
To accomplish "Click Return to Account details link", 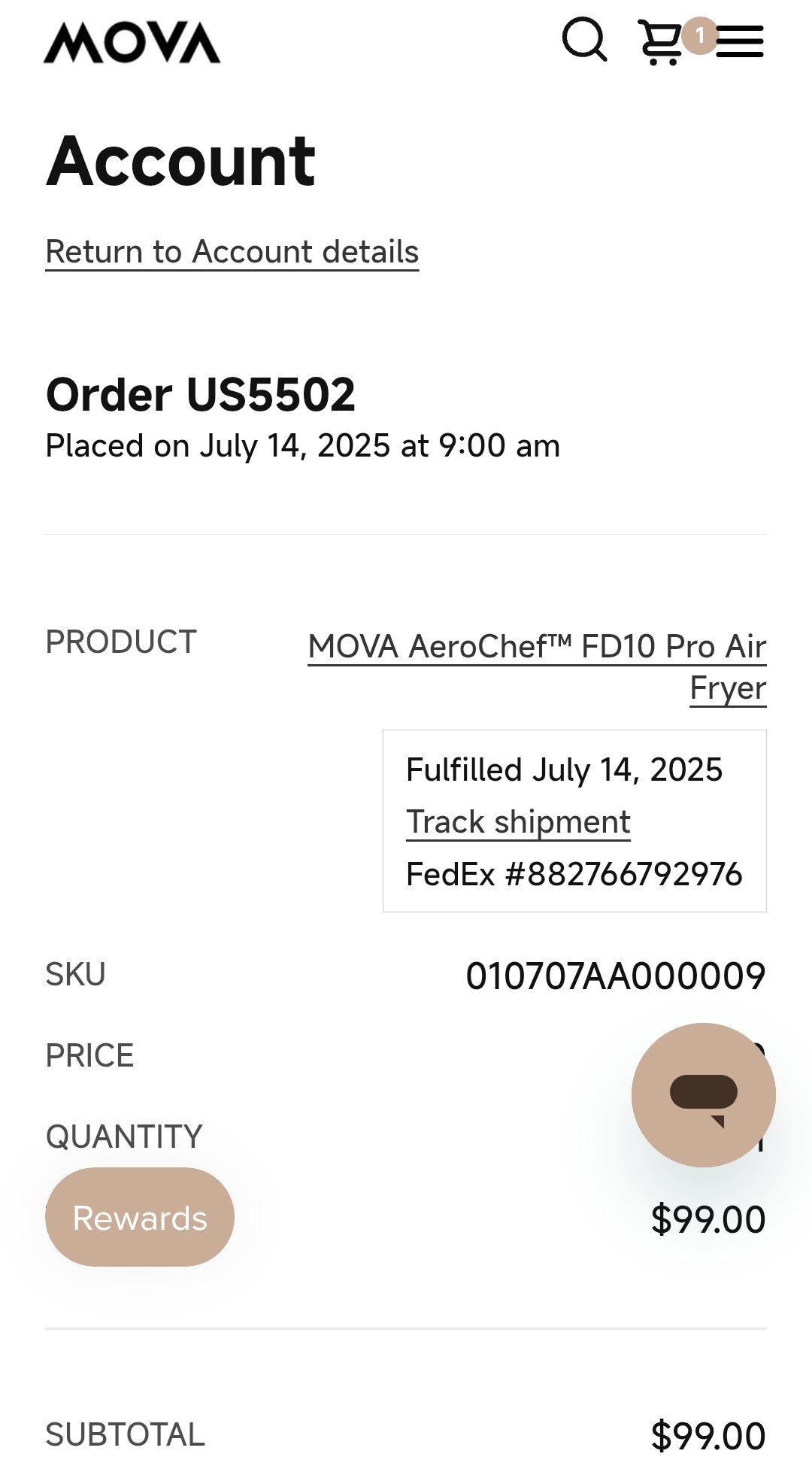I will 232,252.
